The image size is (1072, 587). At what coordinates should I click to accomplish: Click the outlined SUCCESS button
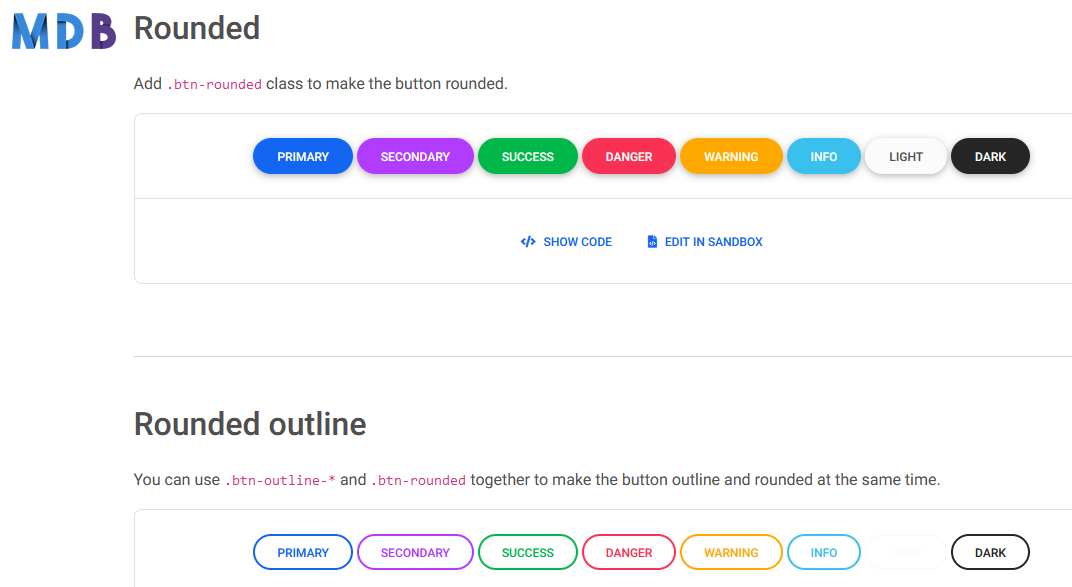coord(527,552)
